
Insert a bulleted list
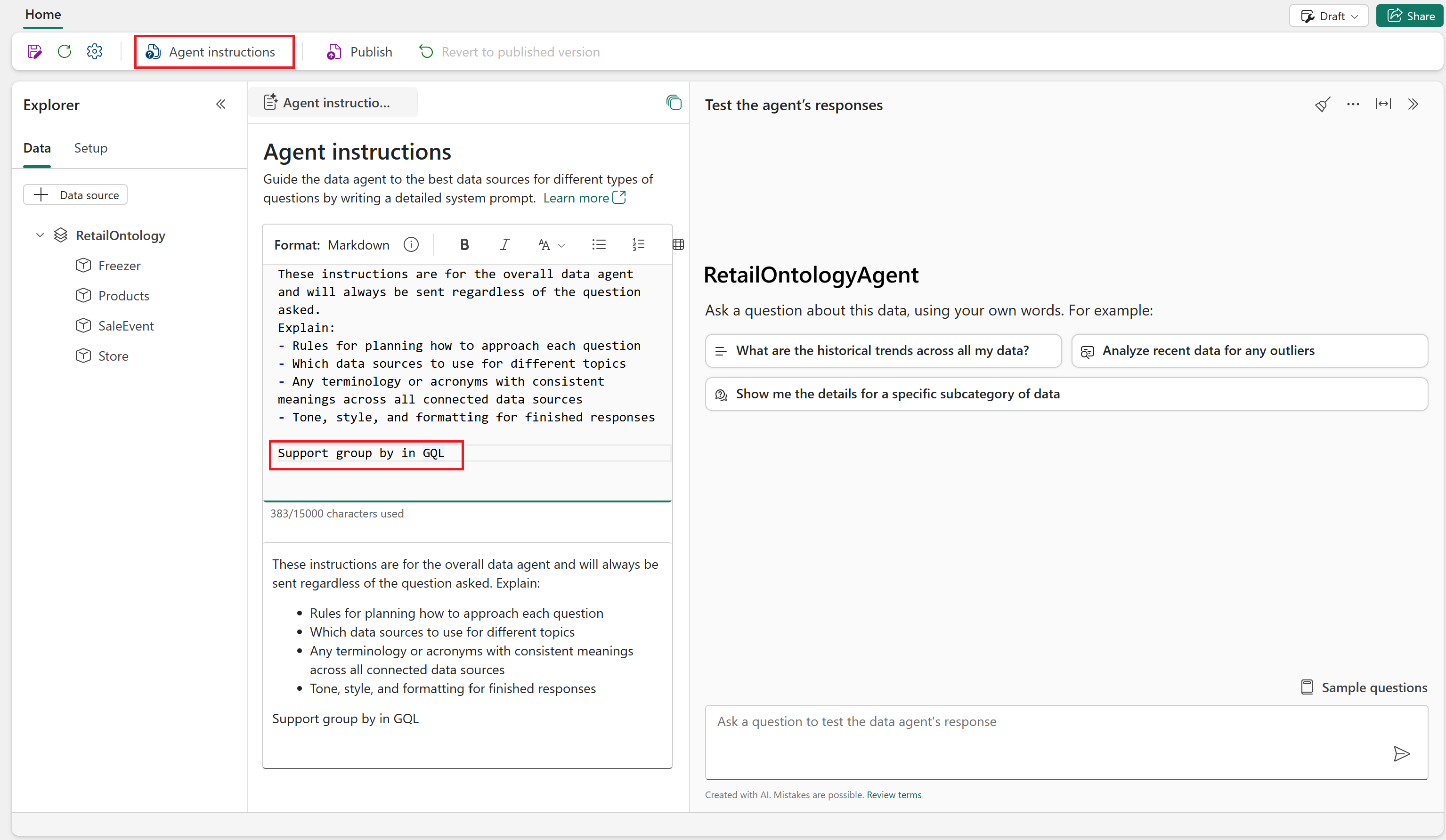click(x=599, y=245)
